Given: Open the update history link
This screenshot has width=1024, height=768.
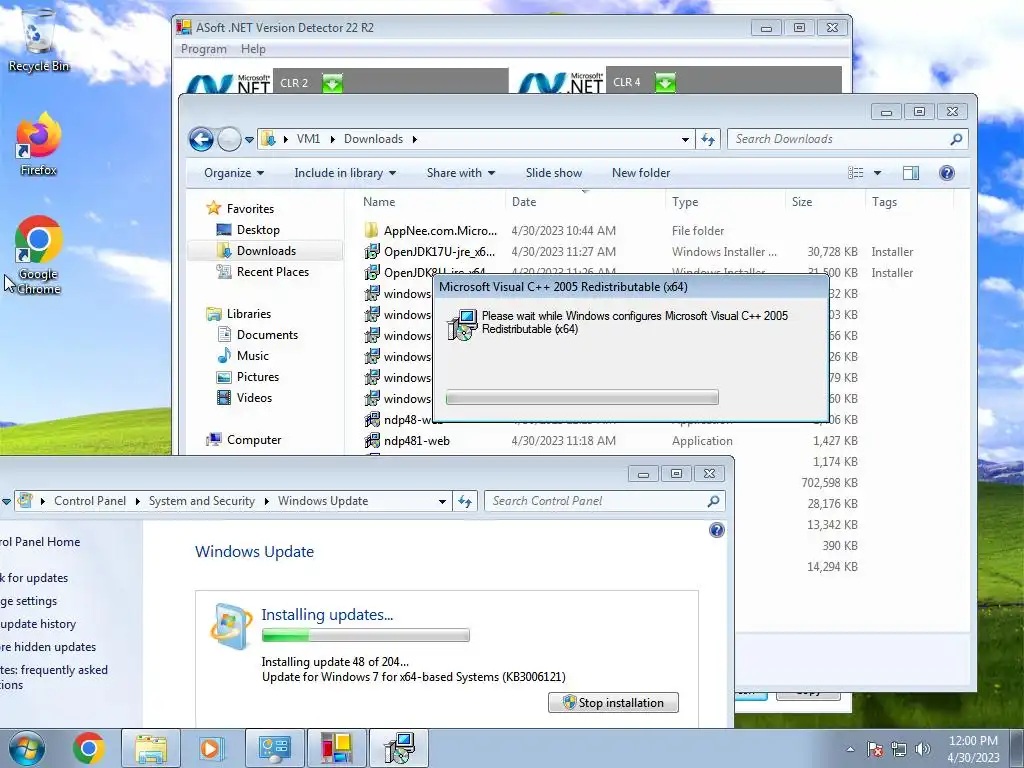Looking at the screenshot, I should coord(38,624).
